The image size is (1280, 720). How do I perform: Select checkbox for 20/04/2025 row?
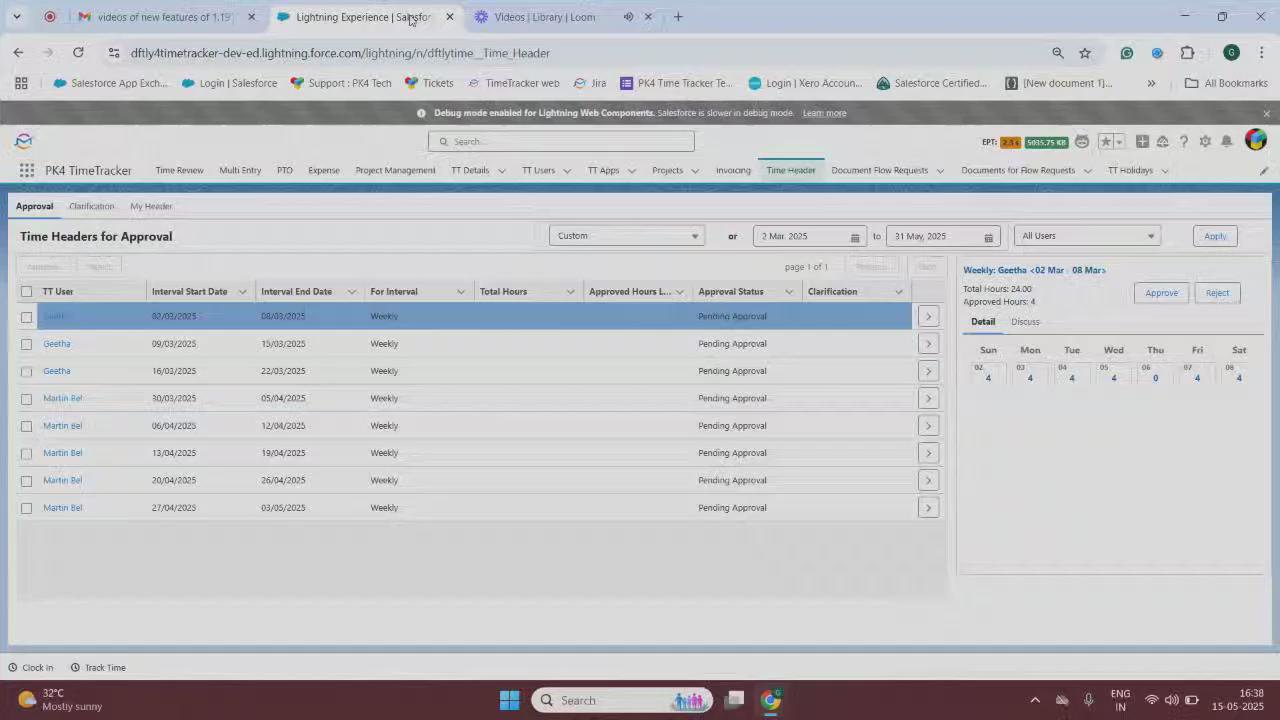pyautogui.click(x=27, y=481)
